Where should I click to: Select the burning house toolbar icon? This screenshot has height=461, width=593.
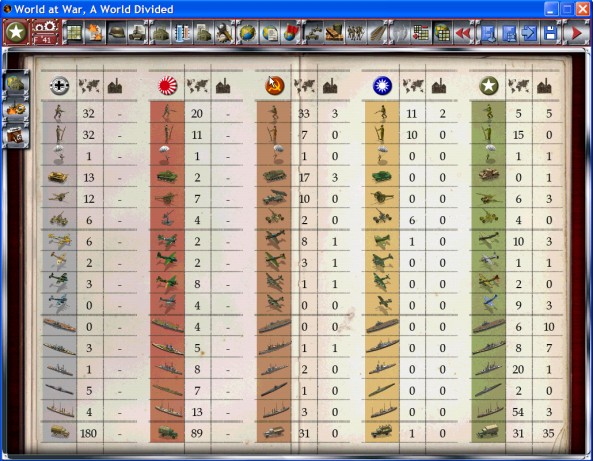click(x=95, y=33)
